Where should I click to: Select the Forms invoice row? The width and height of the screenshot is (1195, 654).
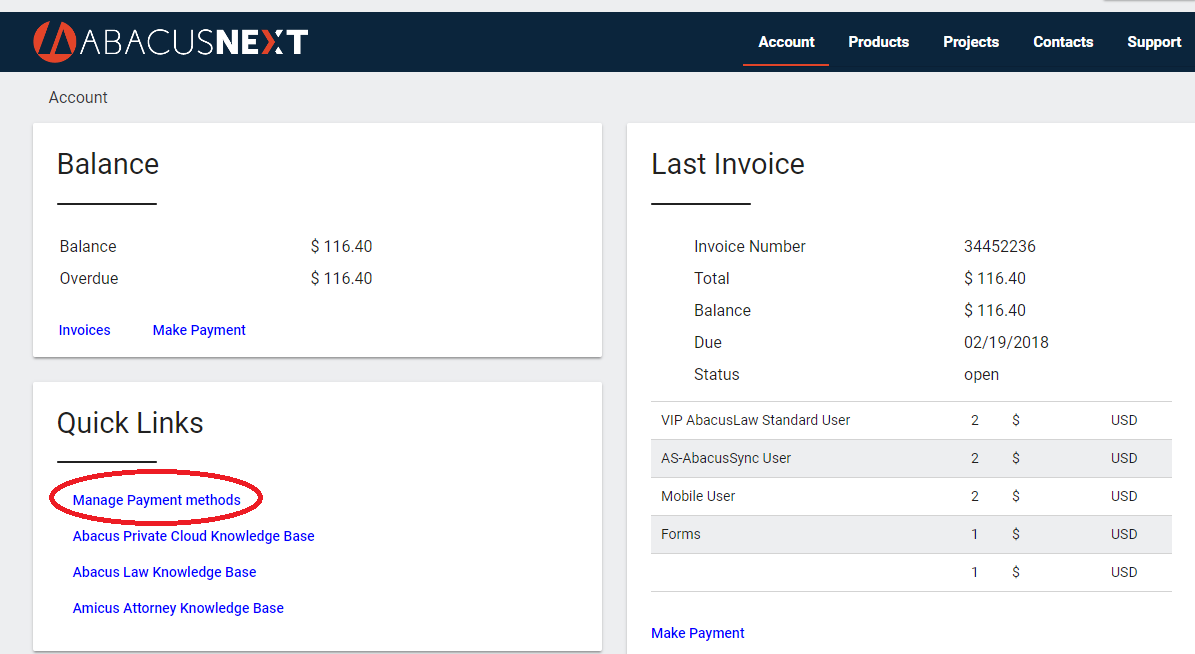(x=911, y=534)
